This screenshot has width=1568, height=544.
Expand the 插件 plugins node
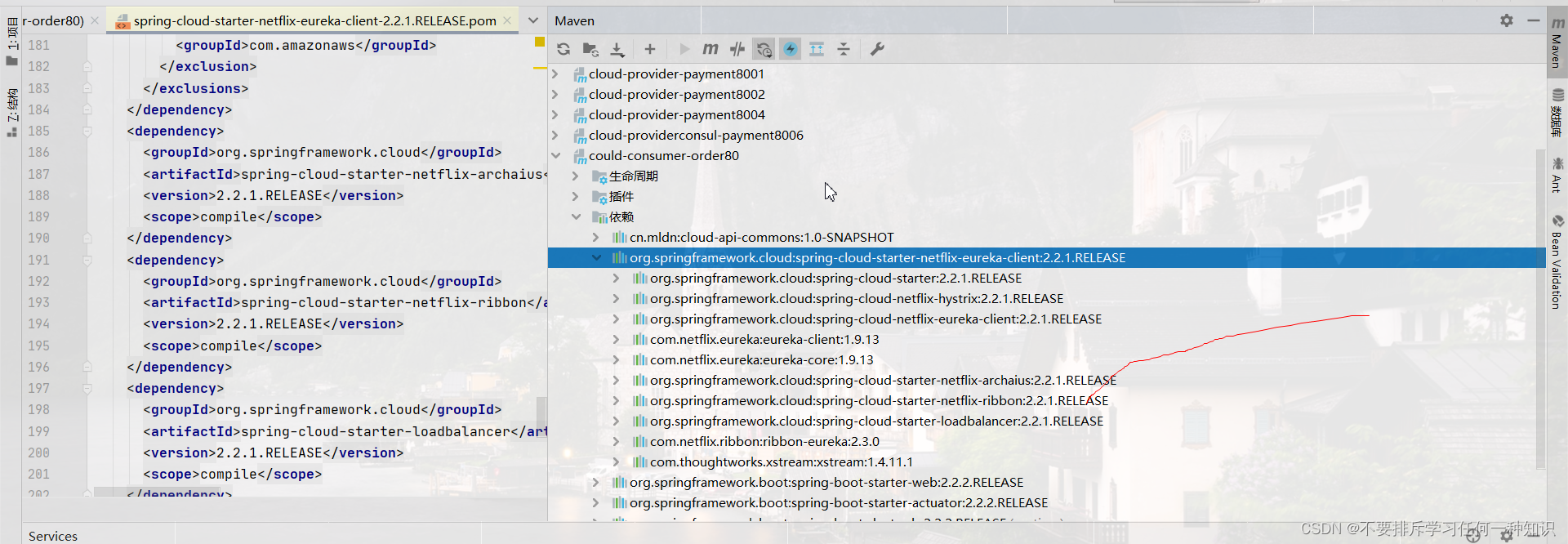576,197
